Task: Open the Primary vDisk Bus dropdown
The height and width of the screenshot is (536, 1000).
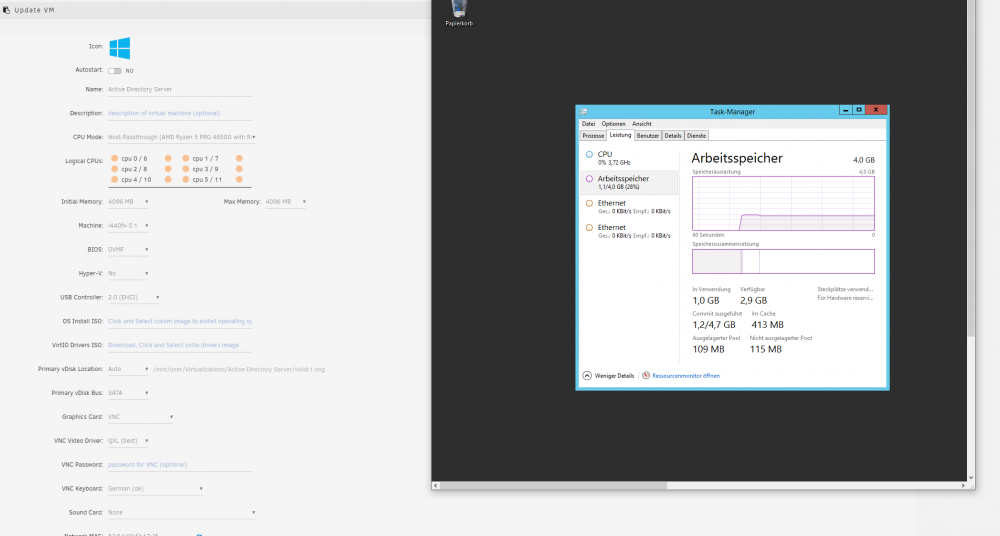Action: pos(128,393)
